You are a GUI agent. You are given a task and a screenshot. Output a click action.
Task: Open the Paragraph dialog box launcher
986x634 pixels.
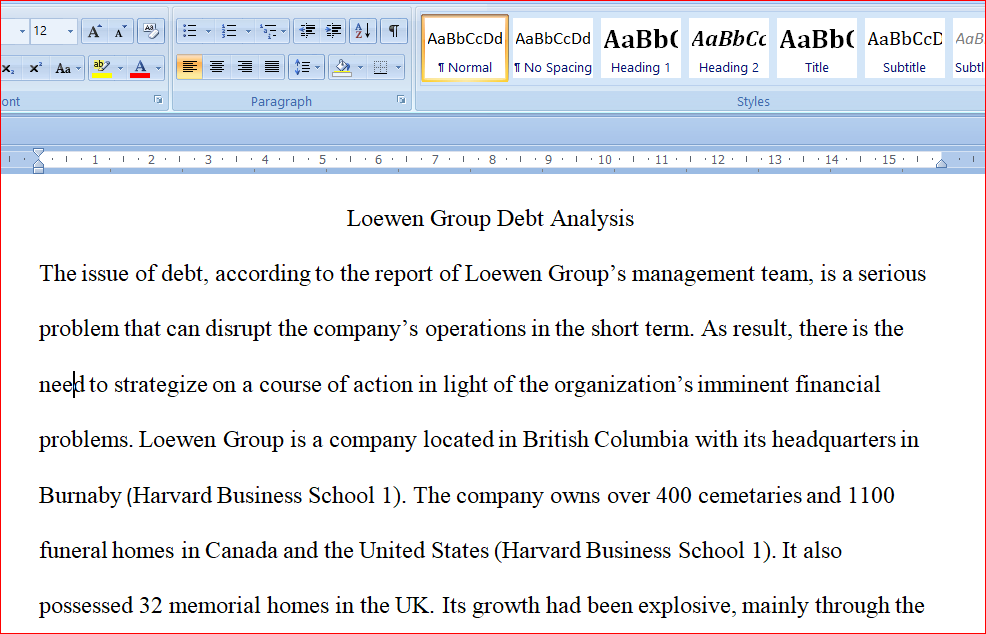(x=401, y=100)
